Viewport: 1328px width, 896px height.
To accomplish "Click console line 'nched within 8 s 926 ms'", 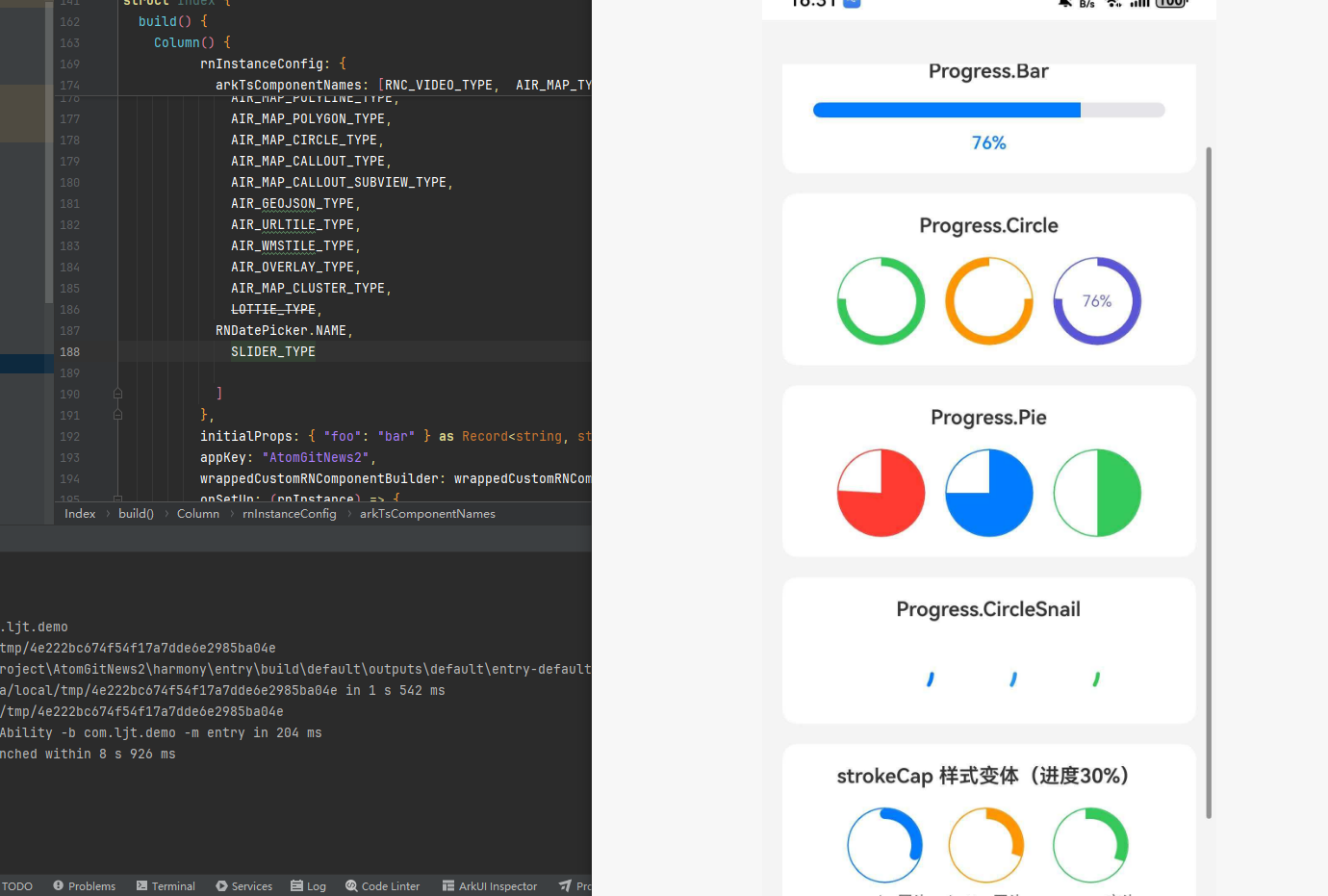I will [88, 754].
